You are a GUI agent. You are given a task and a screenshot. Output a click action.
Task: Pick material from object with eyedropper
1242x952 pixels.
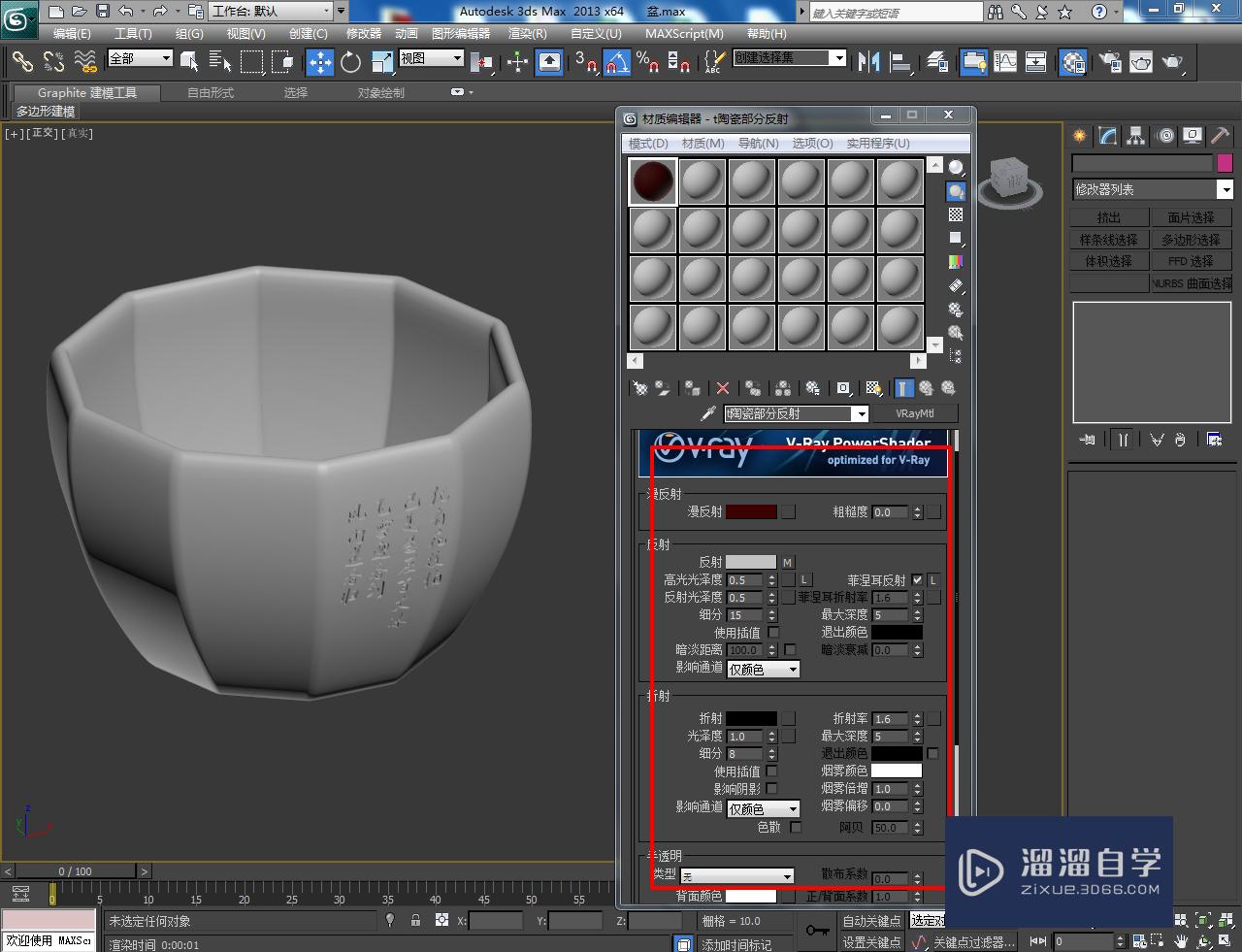point(708,413)
